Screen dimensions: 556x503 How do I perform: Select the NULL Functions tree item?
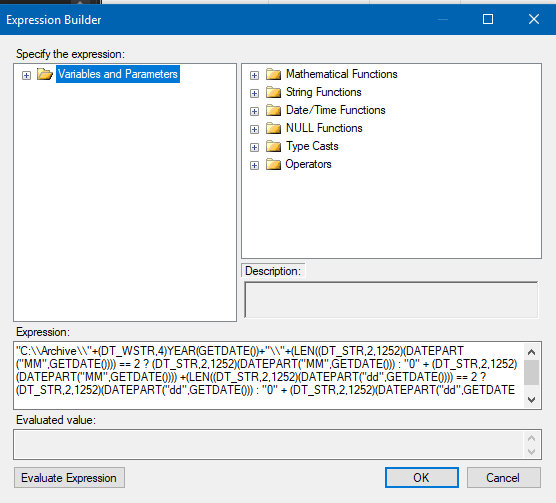324,128
